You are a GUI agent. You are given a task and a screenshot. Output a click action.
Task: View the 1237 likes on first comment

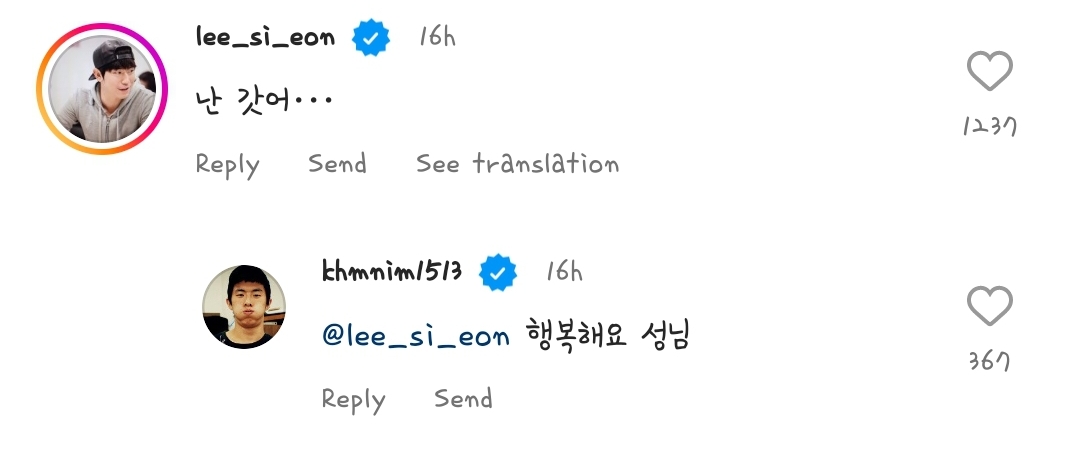pyautogui.click(x=990, y=126)
